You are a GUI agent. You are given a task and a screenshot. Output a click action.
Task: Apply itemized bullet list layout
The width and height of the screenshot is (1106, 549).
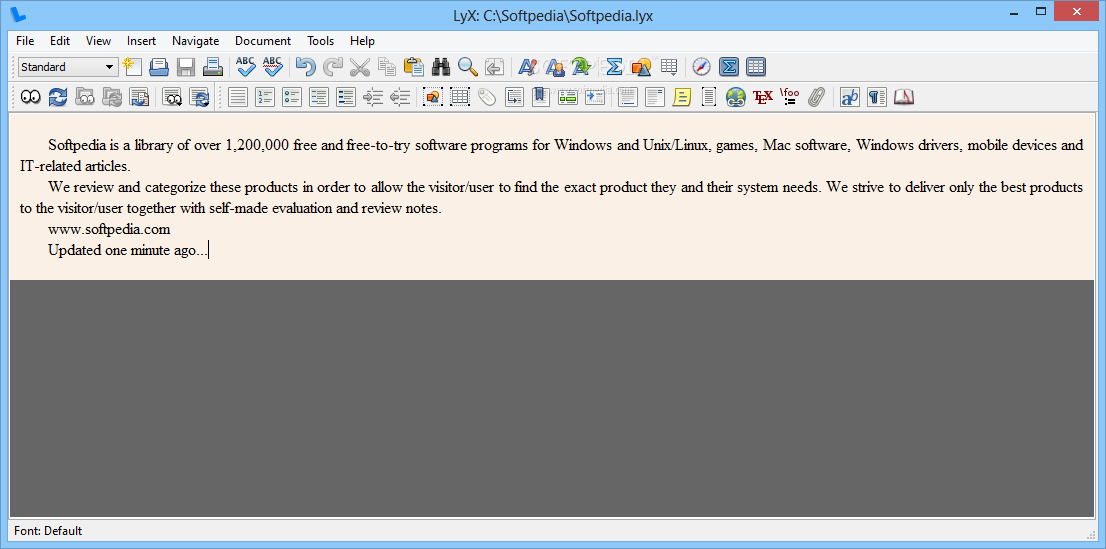(x=291, y=97)
